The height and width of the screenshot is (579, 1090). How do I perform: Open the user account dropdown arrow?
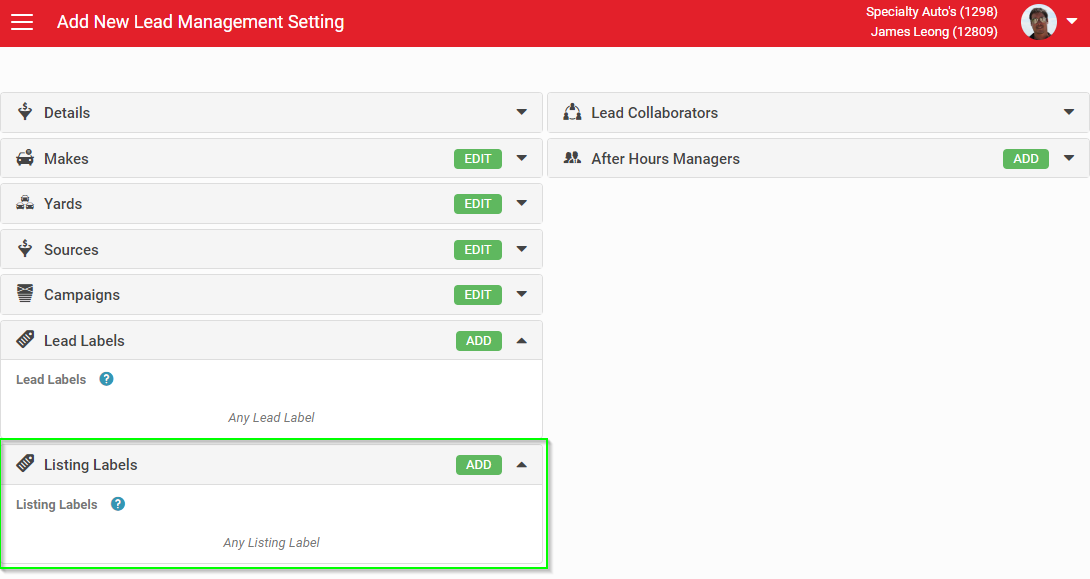point(1072,22)
